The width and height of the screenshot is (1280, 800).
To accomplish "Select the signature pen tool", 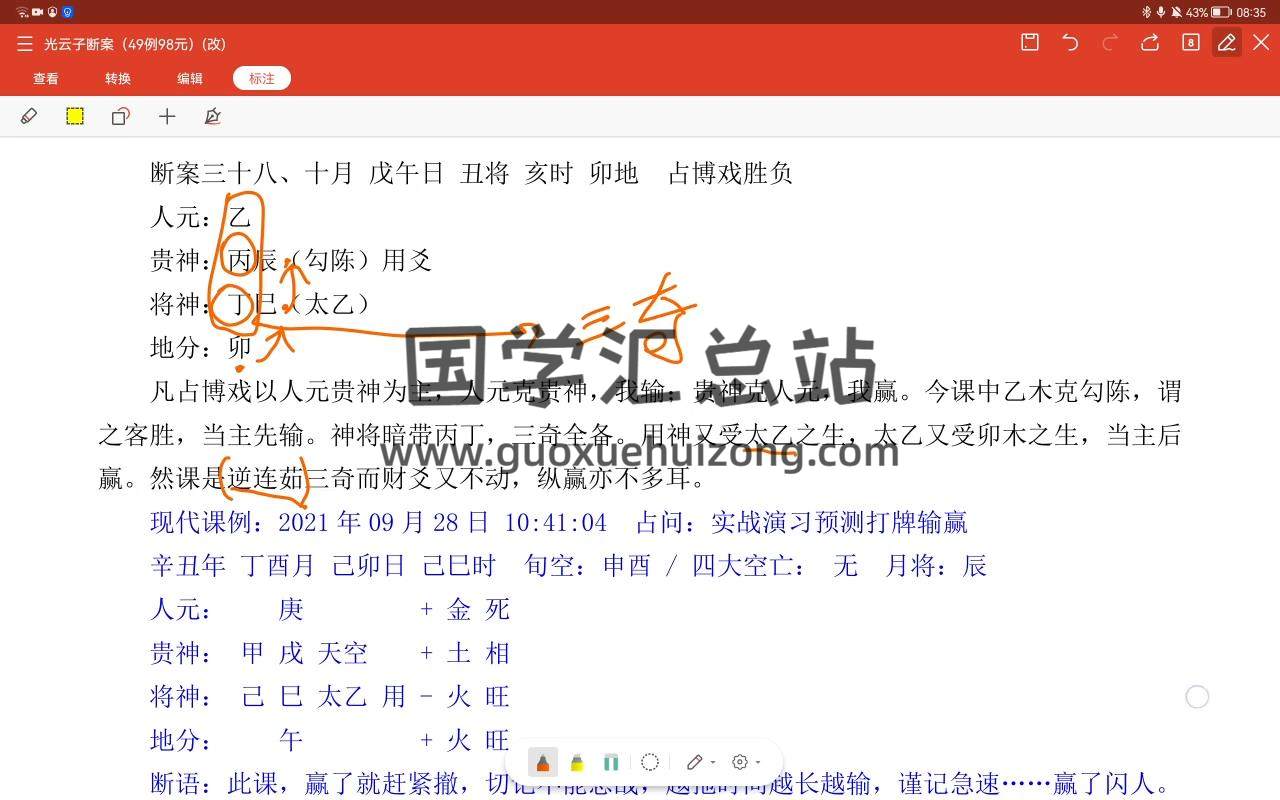I will coord(212,117).
